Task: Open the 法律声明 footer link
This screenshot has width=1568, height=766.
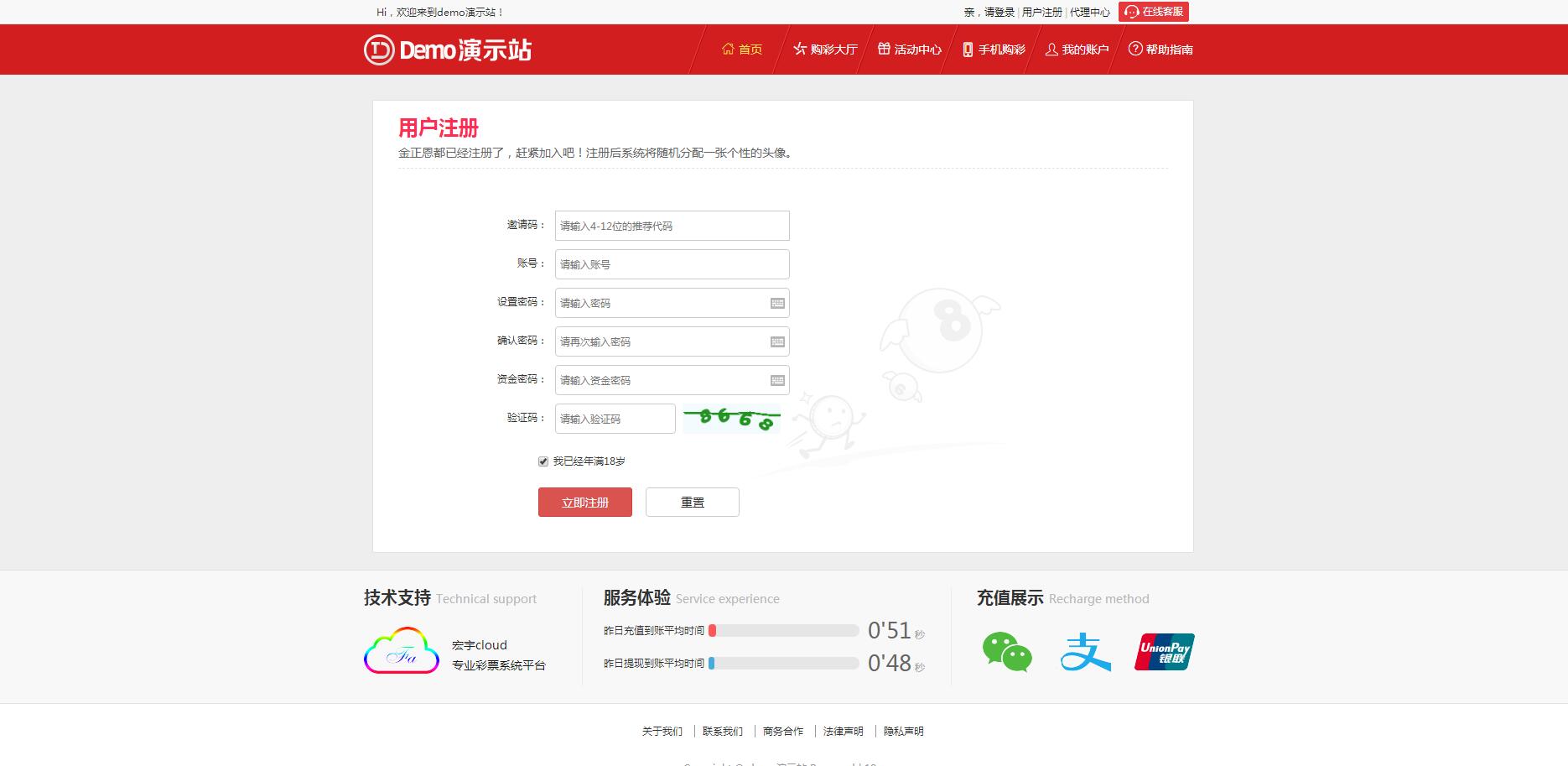Action: [x=844, y=732]
